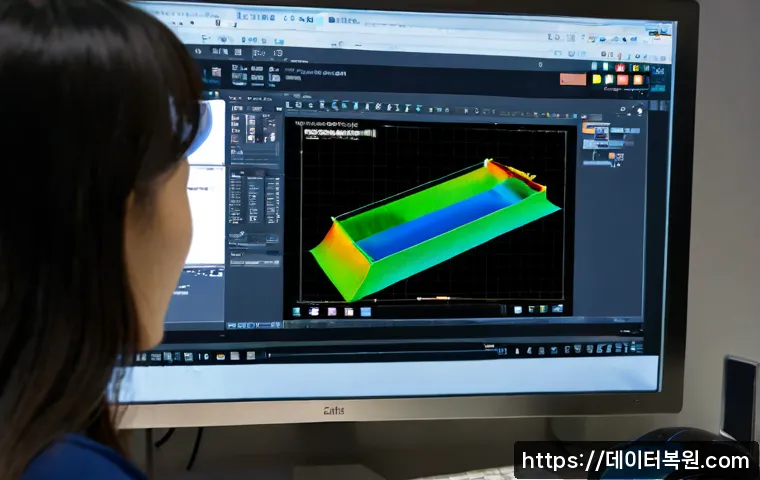760x480 pixels.
Task: Click the white document icon in the viewport's bottom bar
Action: coord(314,311)
